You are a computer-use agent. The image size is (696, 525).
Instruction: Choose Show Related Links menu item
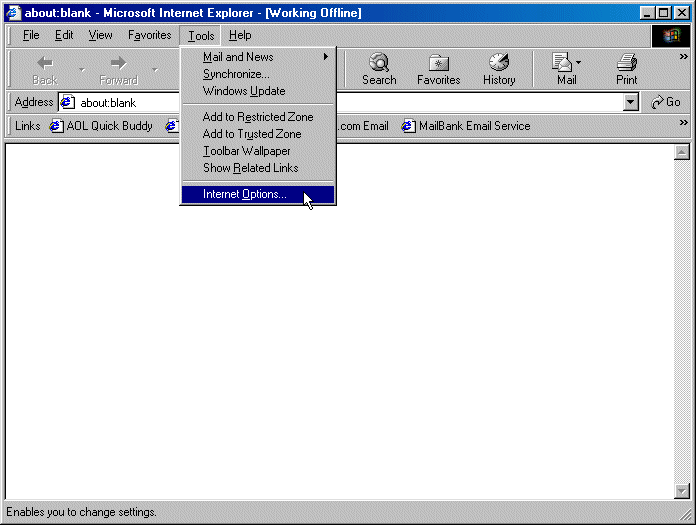[258, 168]
